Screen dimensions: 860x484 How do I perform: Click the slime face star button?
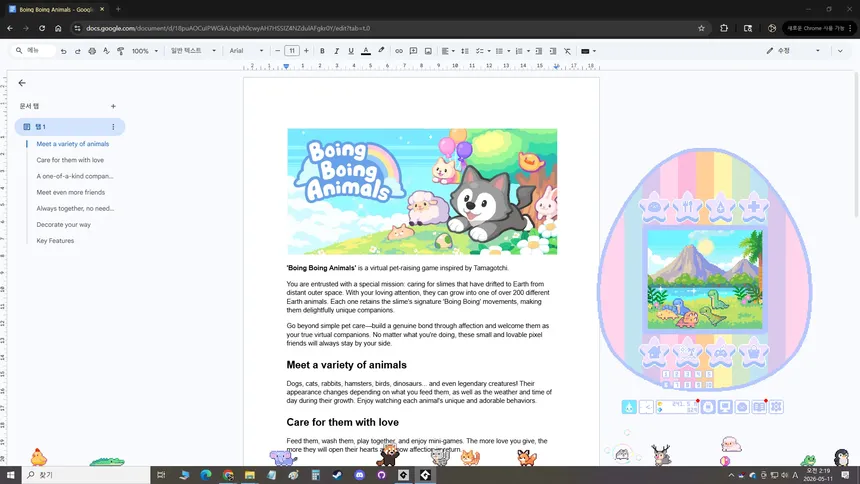pyautogui.click(x=654, y=207)
